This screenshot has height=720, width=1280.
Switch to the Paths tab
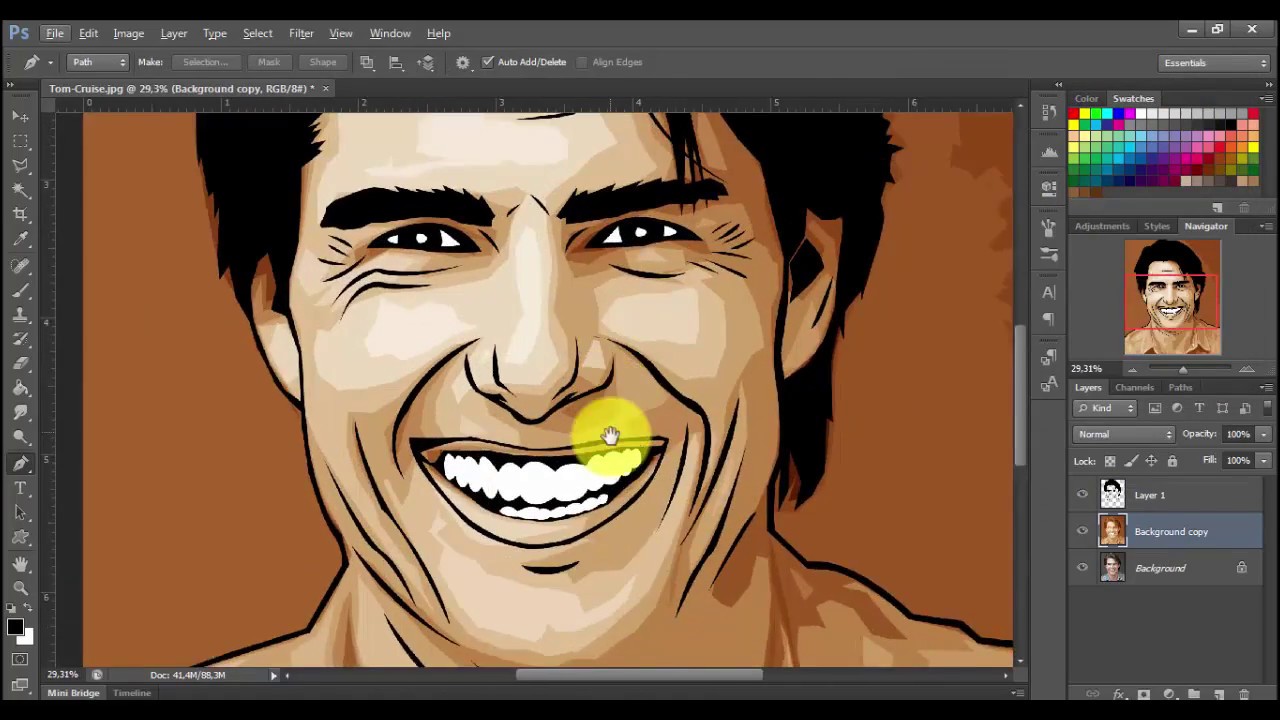[x=1180, y=387]
